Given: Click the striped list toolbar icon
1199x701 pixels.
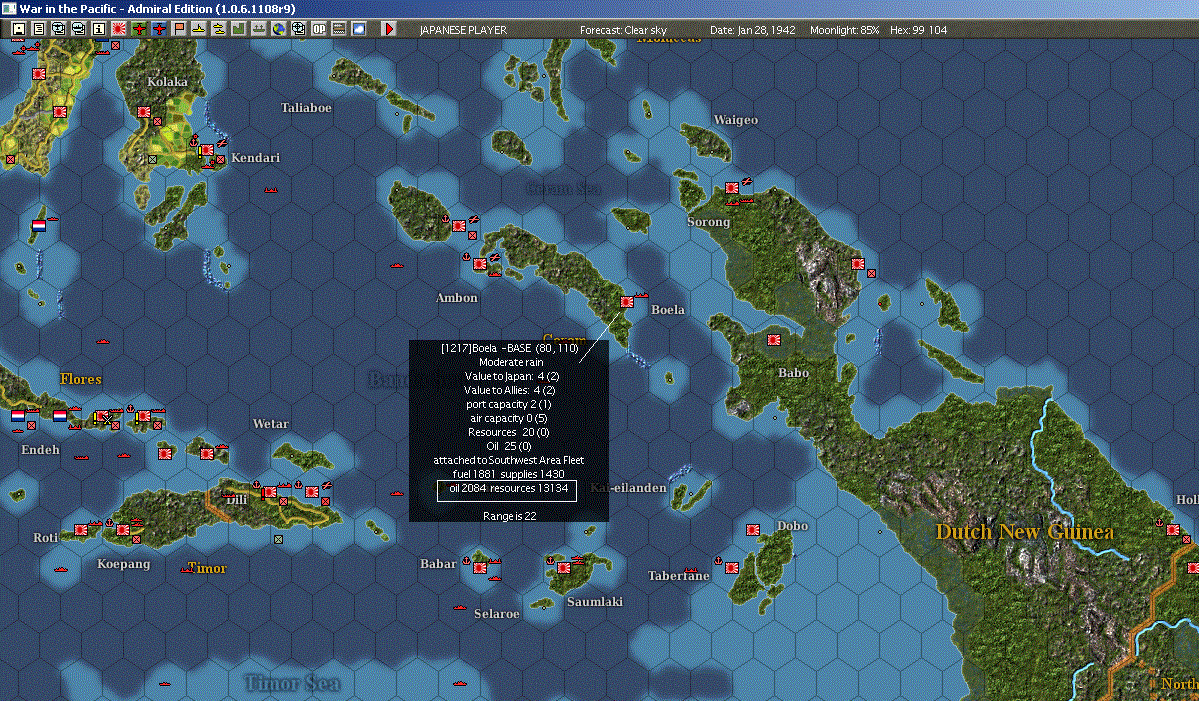Looking at the screenshot, I should point(339,29).
